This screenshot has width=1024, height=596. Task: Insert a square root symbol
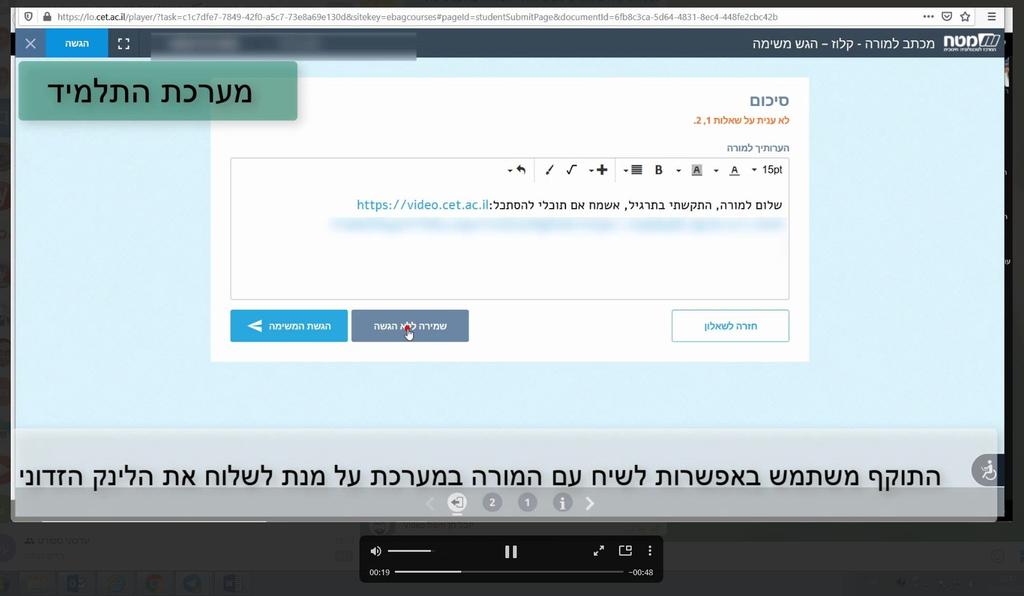[571, 170]
